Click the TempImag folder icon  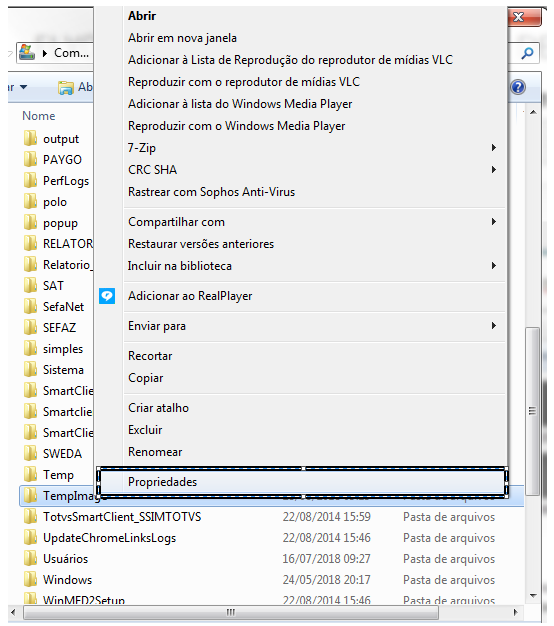click(30, 495)
